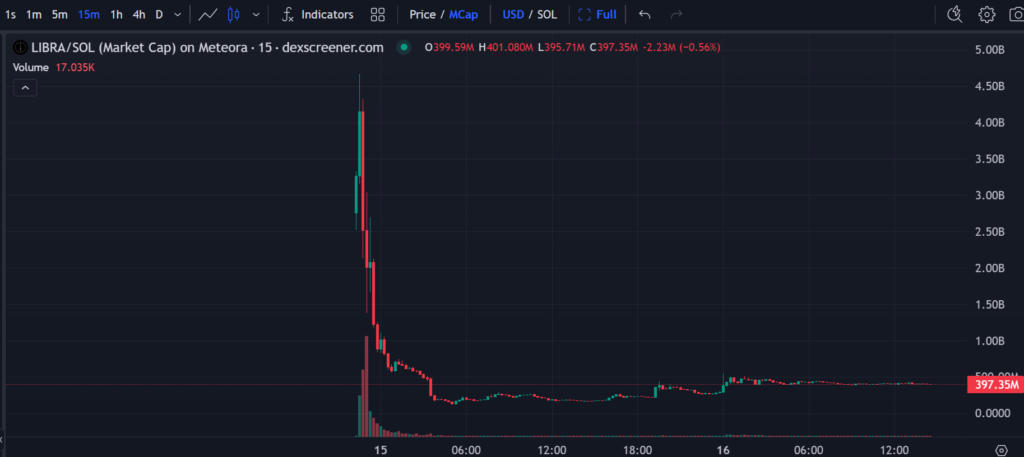This screenshot has width=1024, height=457.
Task: Expand the timeframe dropdown arrow
Action: point(178,15)
